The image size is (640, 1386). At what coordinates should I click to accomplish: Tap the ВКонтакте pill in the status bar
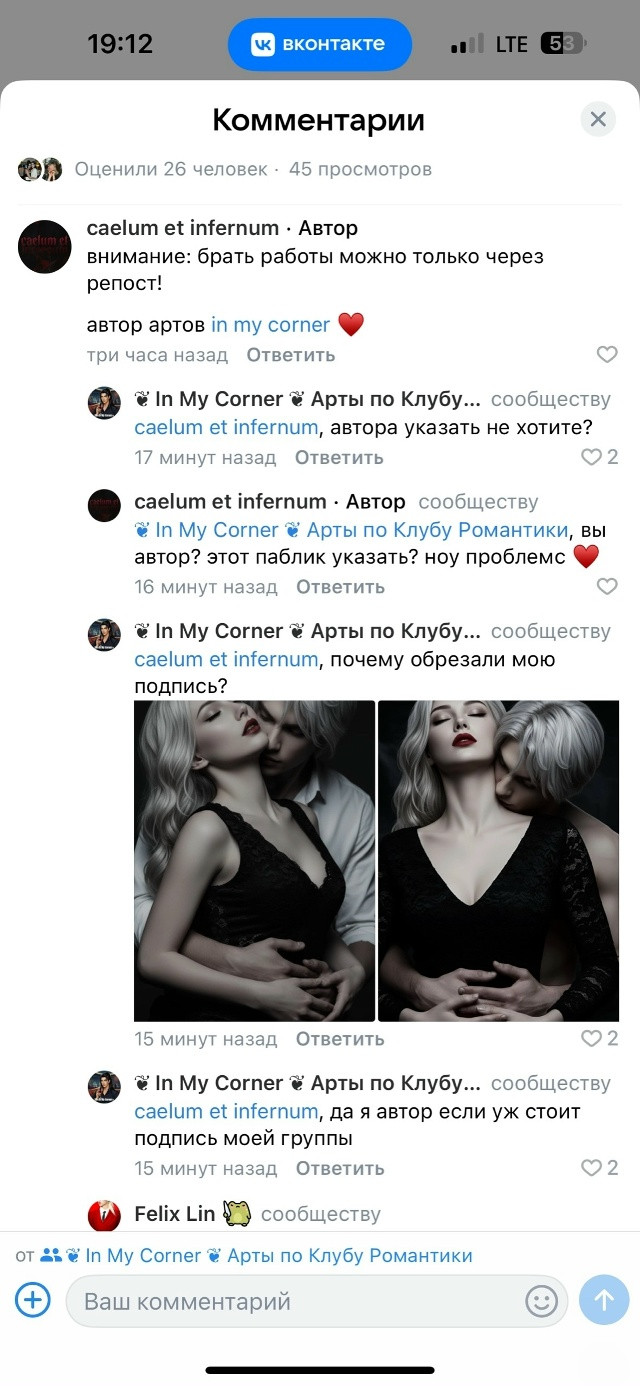pyautogui.click(x=319, y=44)
